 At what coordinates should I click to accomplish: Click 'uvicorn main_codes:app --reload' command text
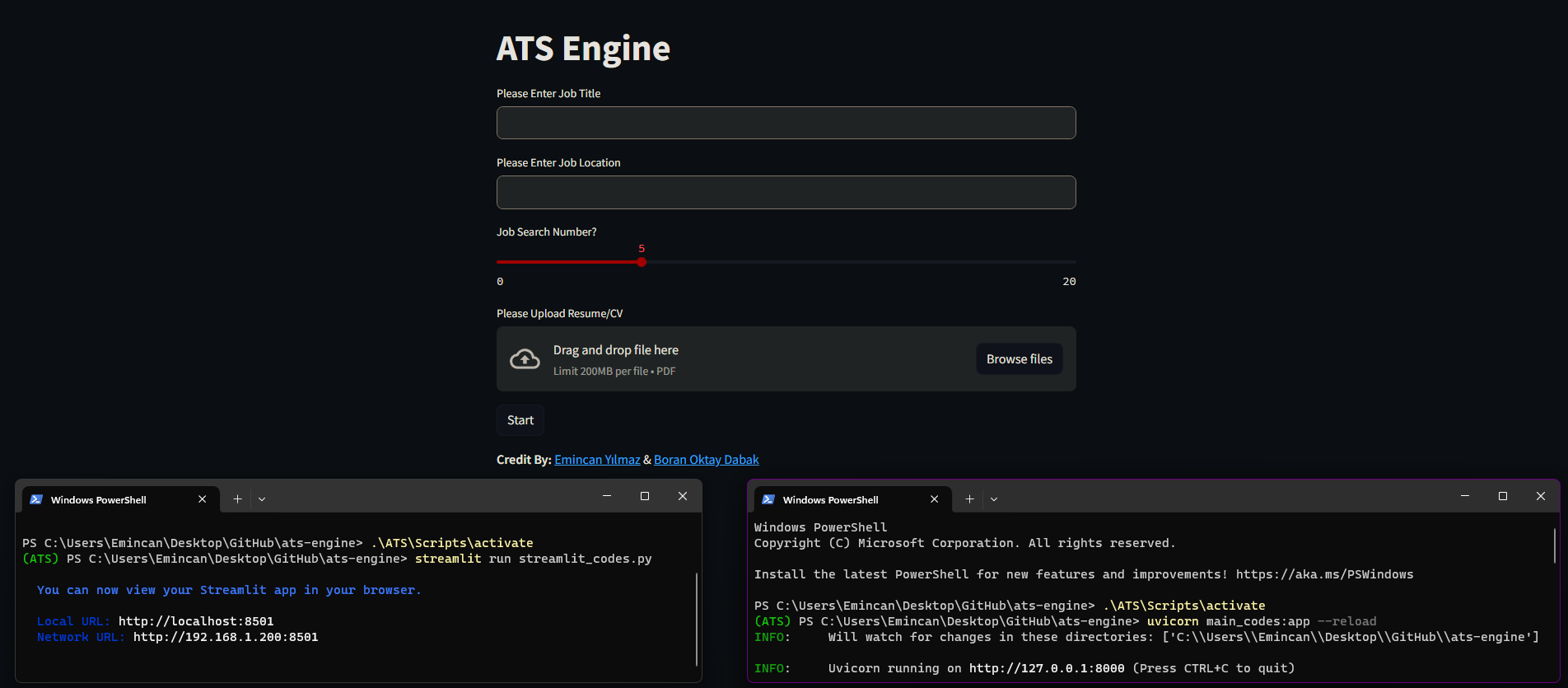[1262, 621]
